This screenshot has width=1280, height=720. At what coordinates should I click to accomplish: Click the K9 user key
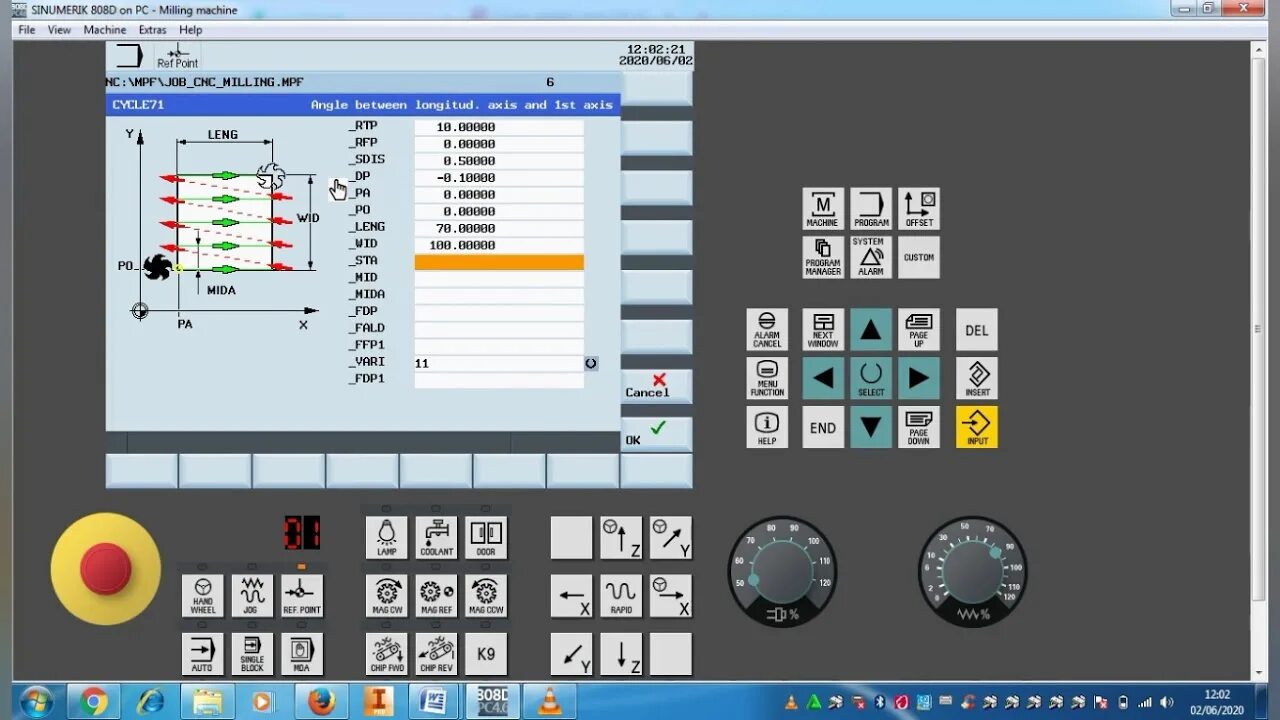coord(486,654)
